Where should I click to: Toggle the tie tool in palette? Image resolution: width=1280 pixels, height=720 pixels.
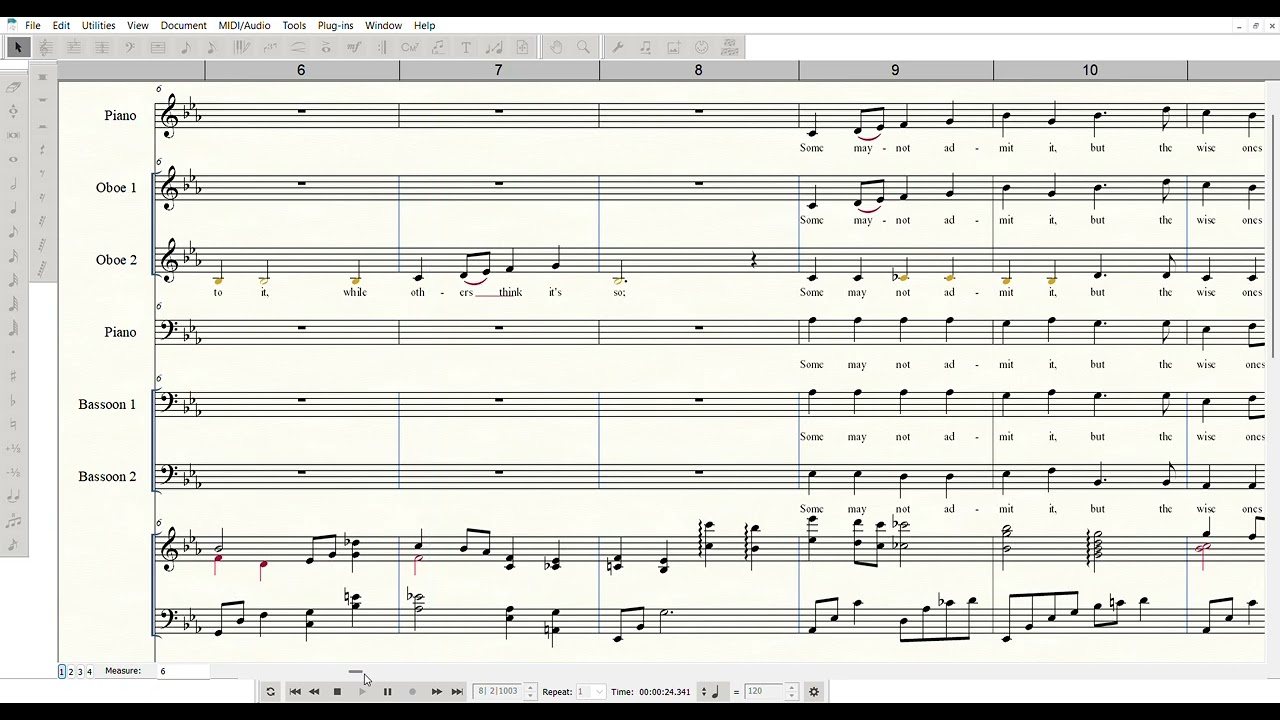point(14,497)
